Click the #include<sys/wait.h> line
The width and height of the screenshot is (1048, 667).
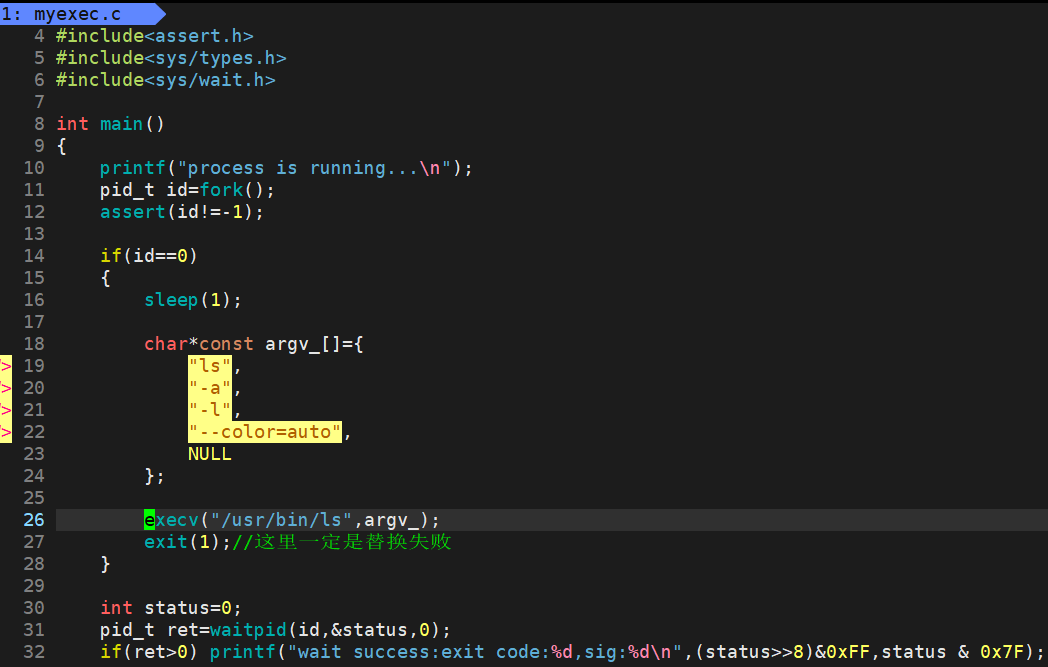[165, 80]
